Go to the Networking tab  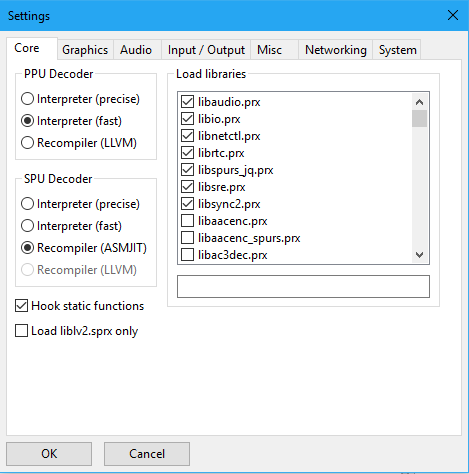click(335, 50)
